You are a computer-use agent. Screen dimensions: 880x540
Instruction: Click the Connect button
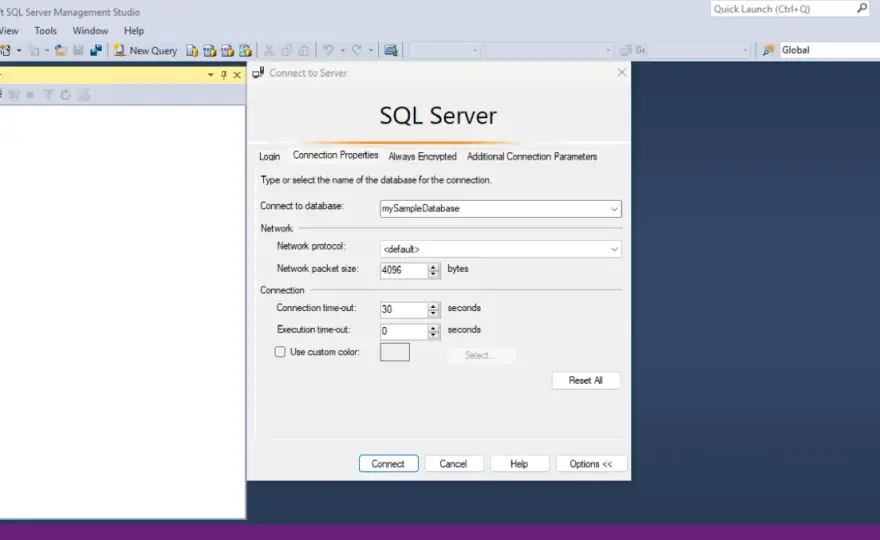click(388, 464)
